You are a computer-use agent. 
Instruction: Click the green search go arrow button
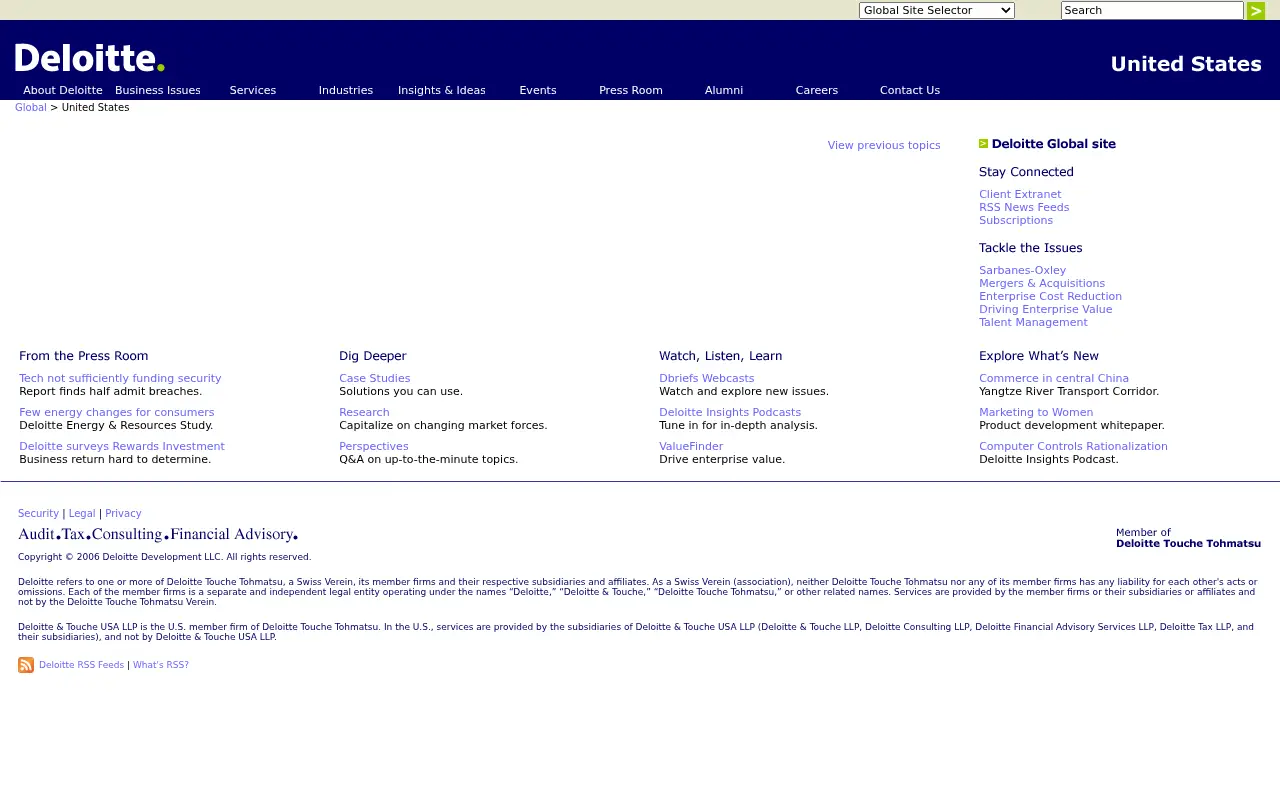tap(1256, 11)
